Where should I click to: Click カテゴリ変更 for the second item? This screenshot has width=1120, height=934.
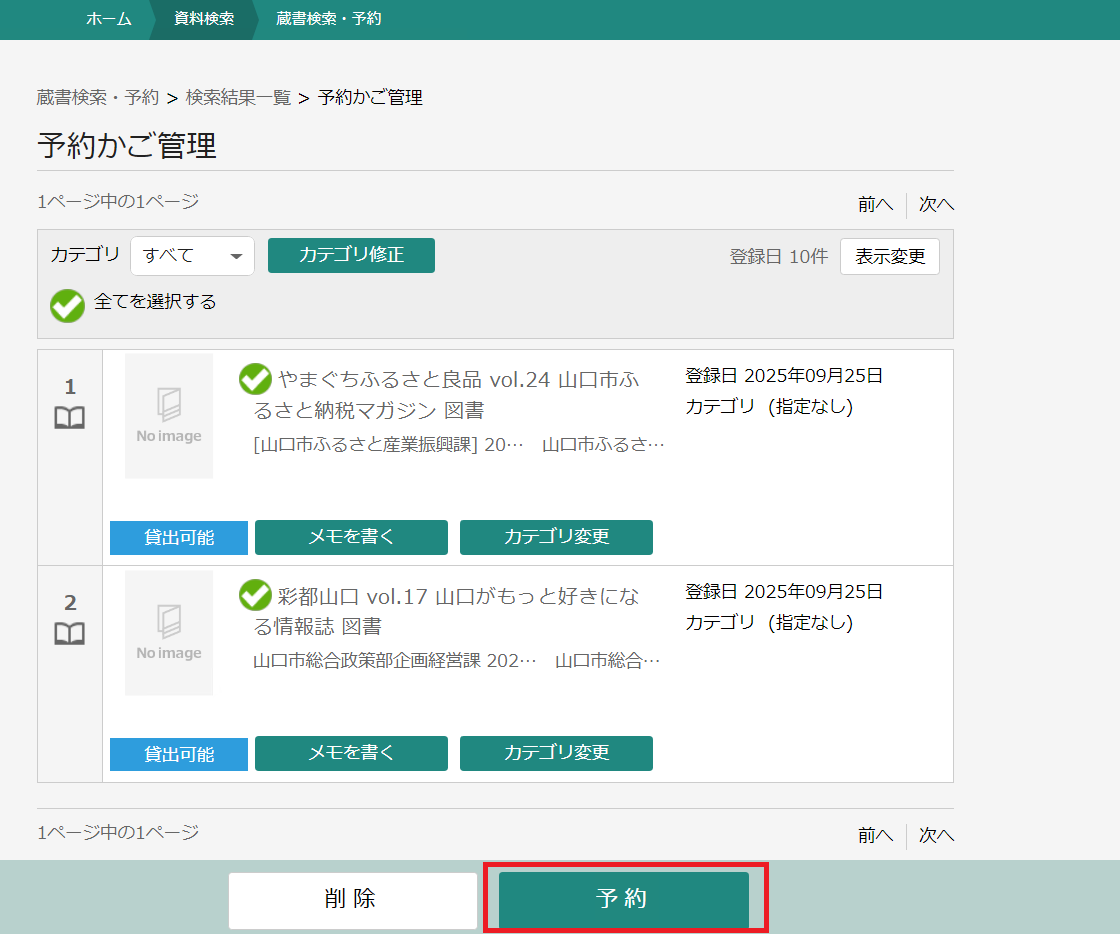[556, 754]
